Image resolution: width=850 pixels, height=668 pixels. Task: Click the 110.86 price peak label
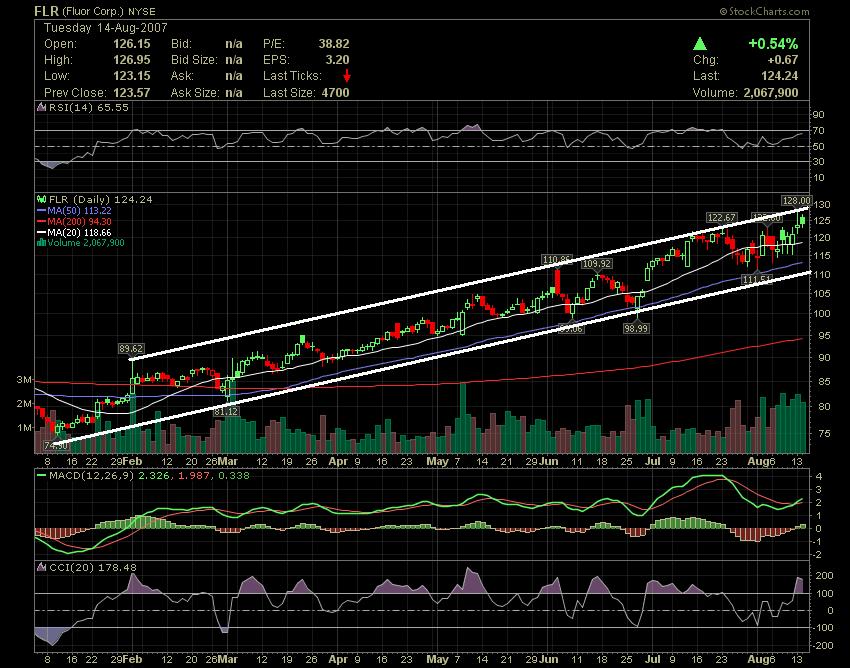[557, 260]
